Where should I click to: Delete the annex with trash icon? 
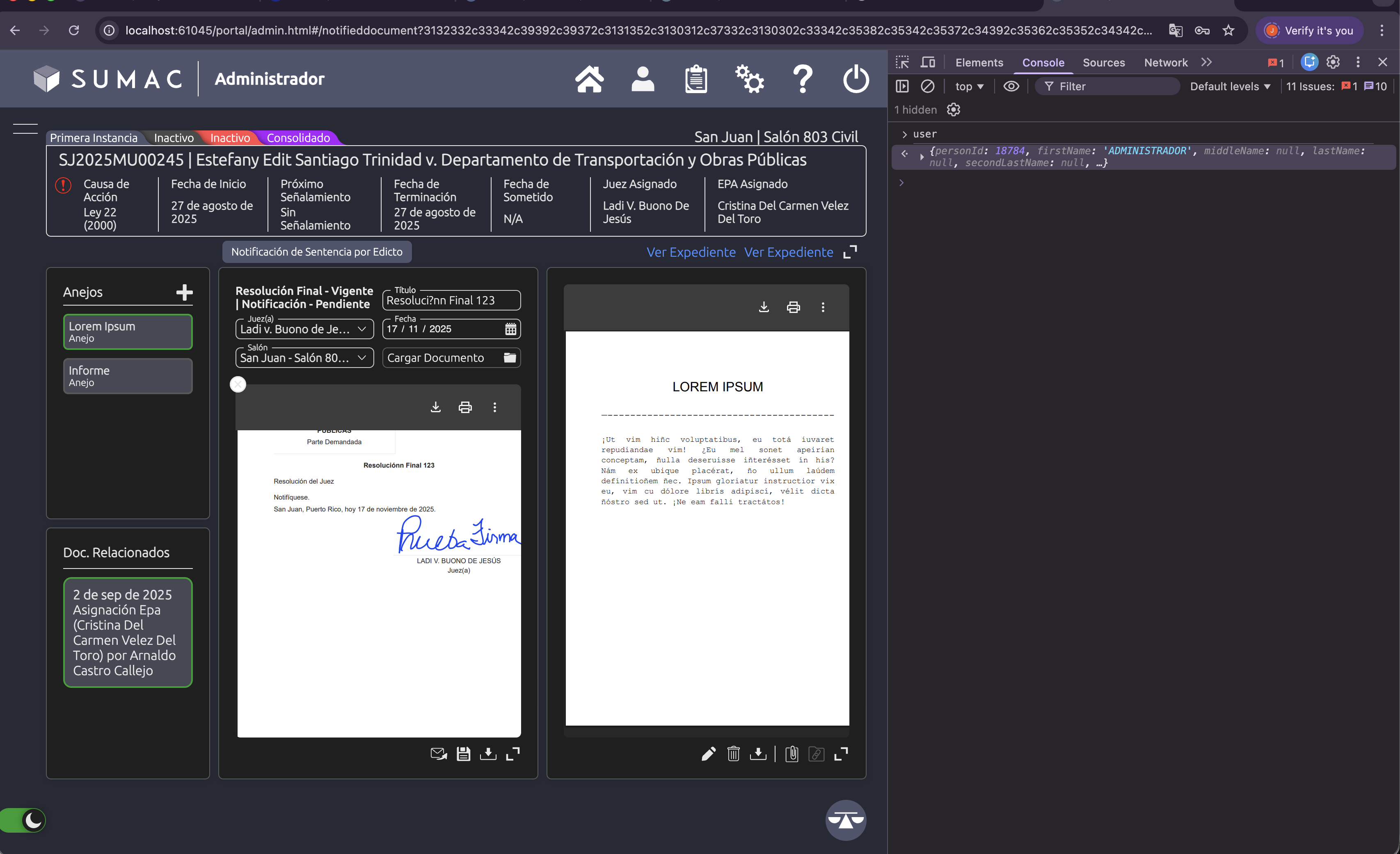(x=733, y=754)
